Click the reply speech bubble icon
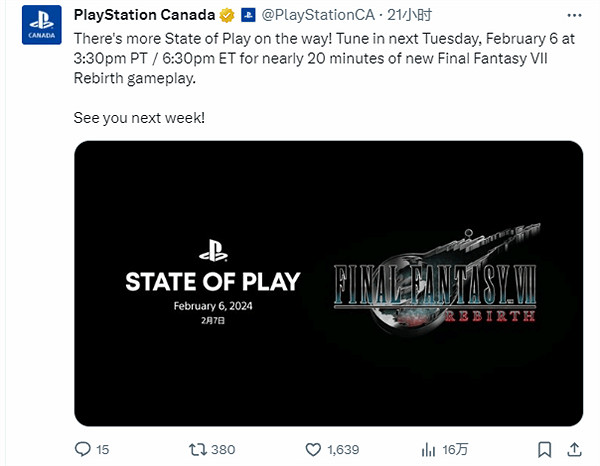 click(x=83, y=449)
